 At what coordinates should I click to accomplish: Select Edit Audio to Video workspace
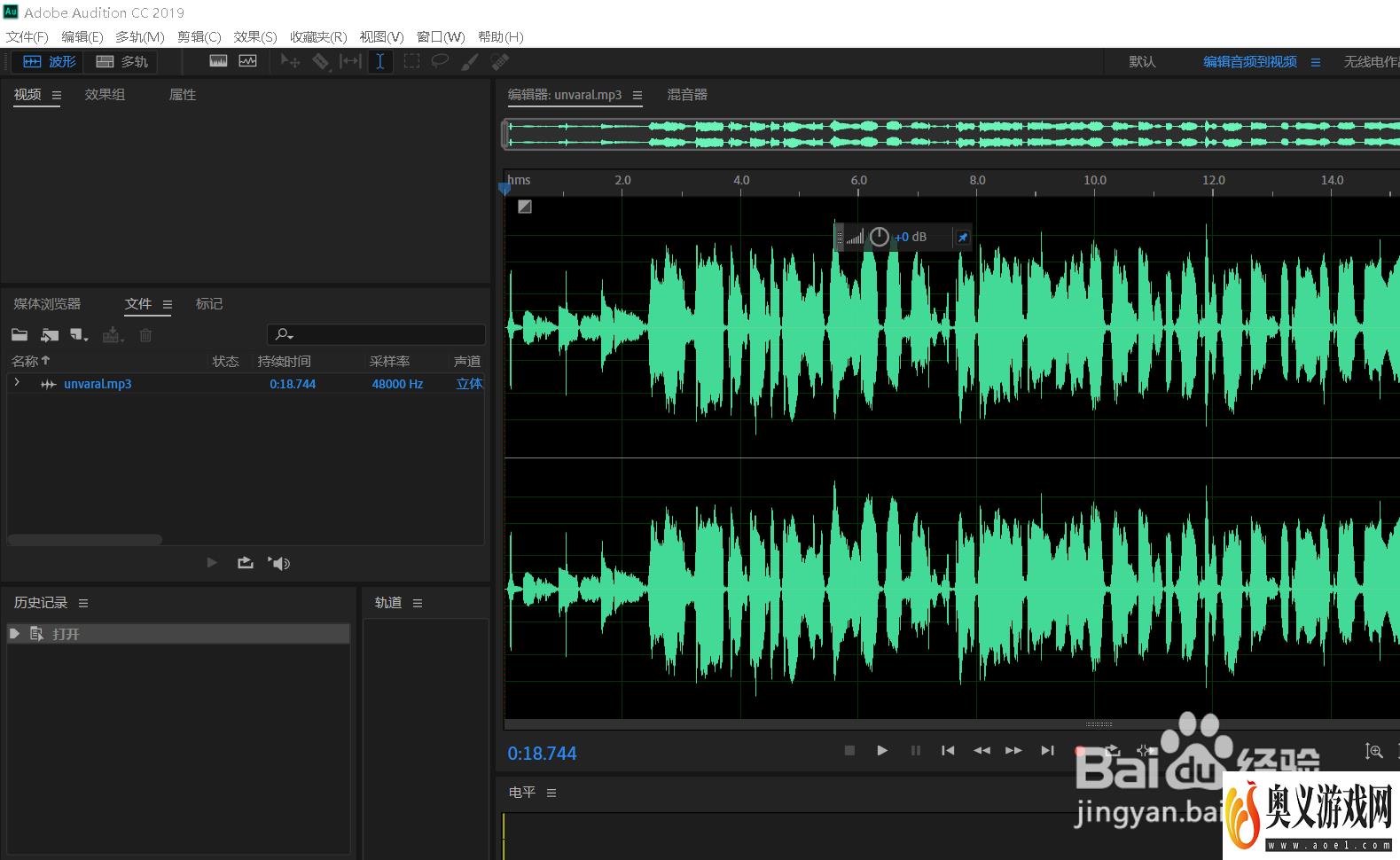click(x=1250, y=62)
